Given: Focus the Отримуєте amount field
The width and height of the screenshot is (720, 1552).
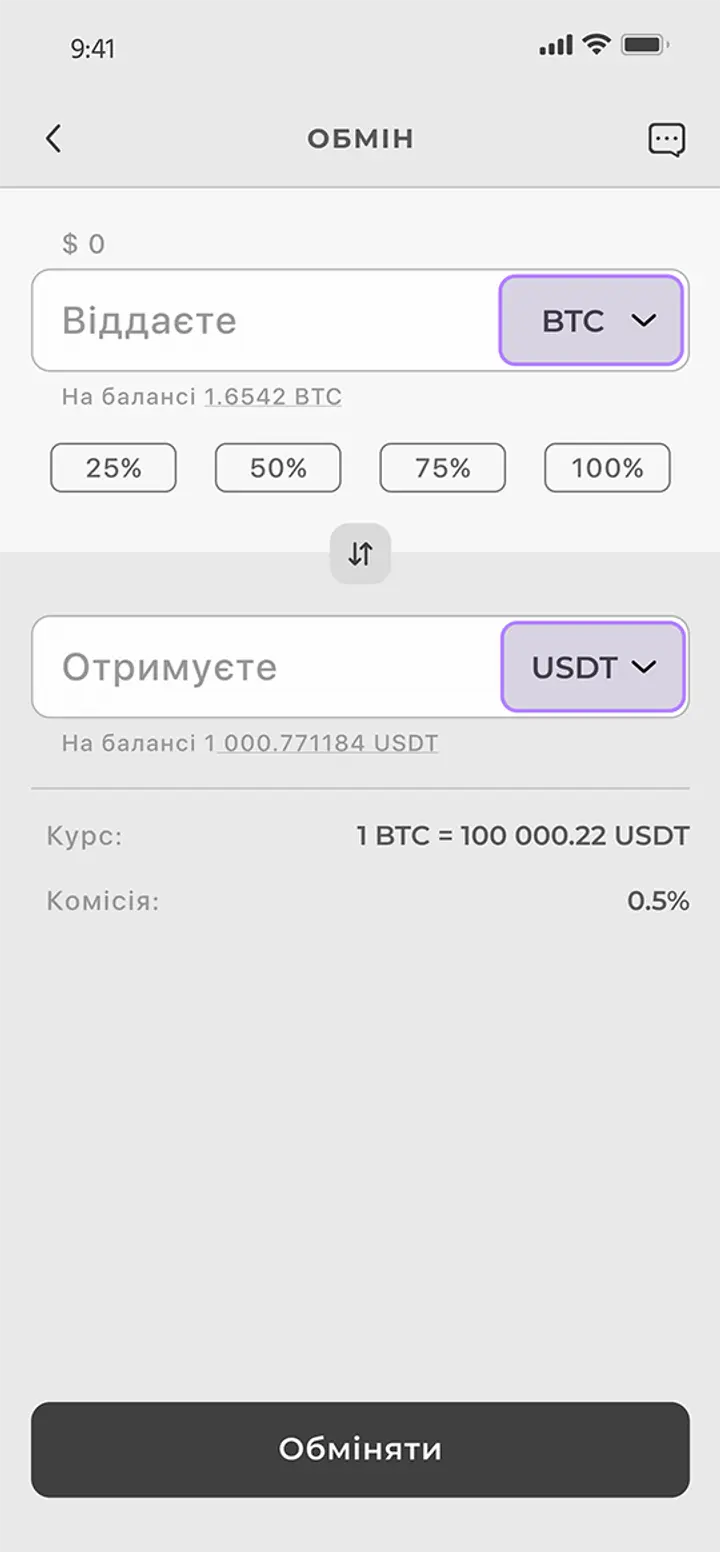Looking at the screenshot, I should point(266,667).
